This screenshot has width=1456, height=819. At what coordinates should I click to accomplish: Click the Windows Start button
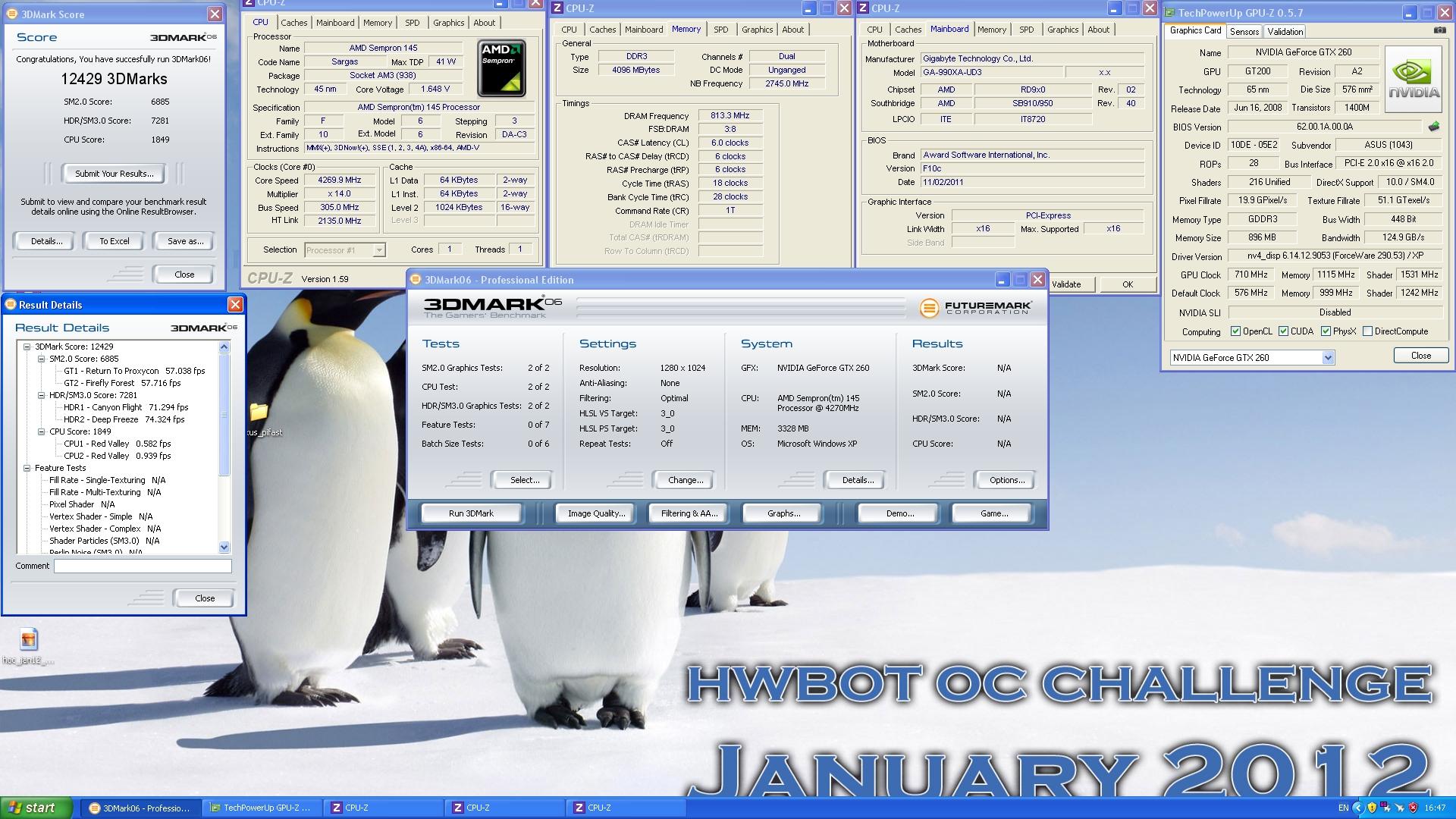(x=36, y=808)
